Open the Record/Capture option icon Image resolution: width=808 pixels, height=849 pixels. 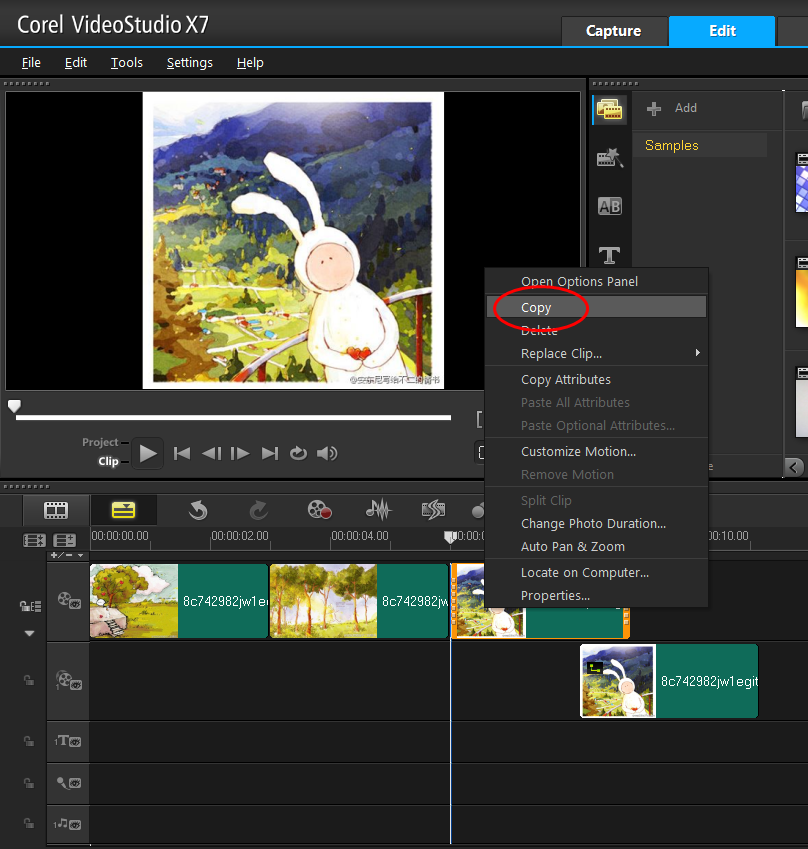319,510
